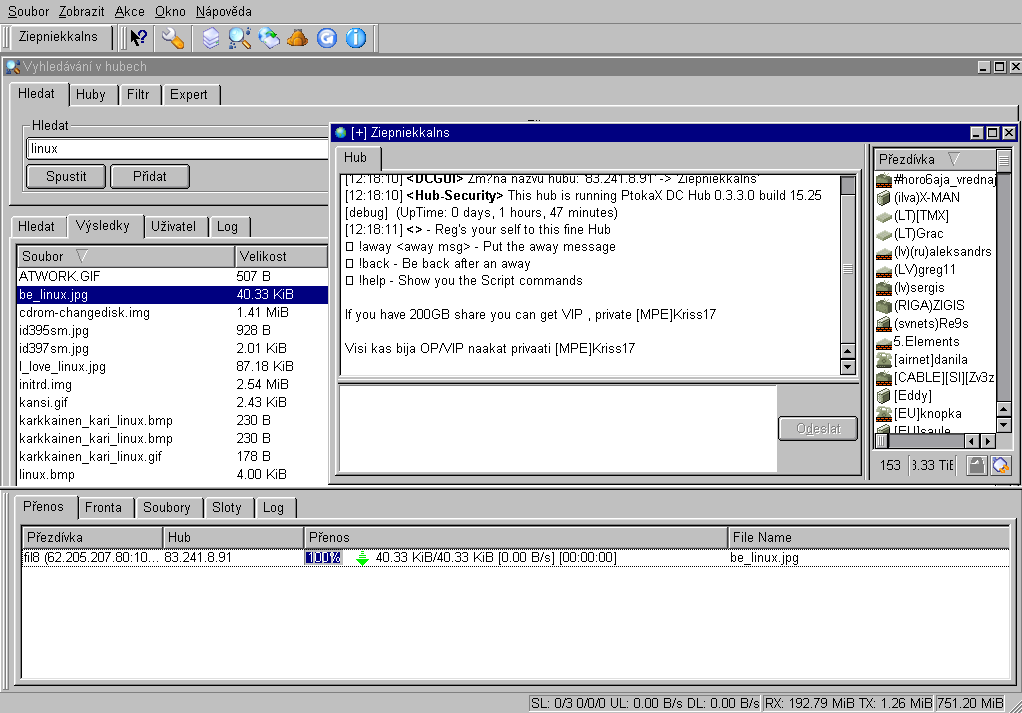
Task: Switch to the Fronta tab
Action: (x=103, y=507)
